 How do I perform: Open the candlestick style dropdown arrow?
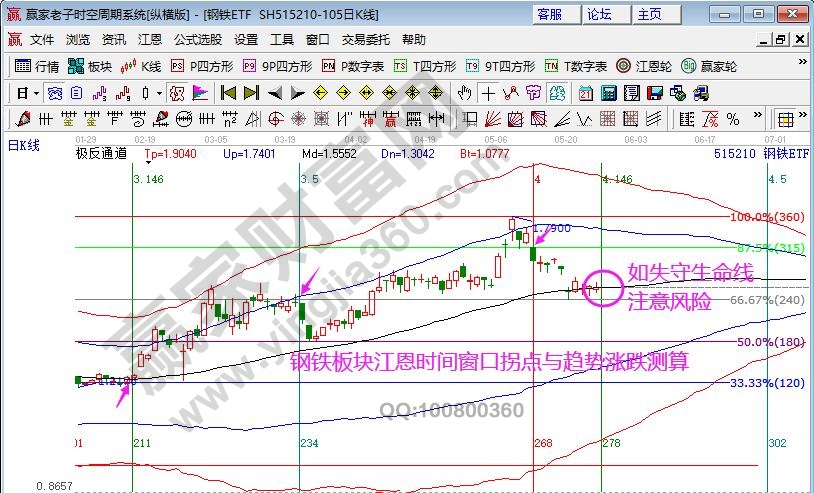tap(158, 93)
